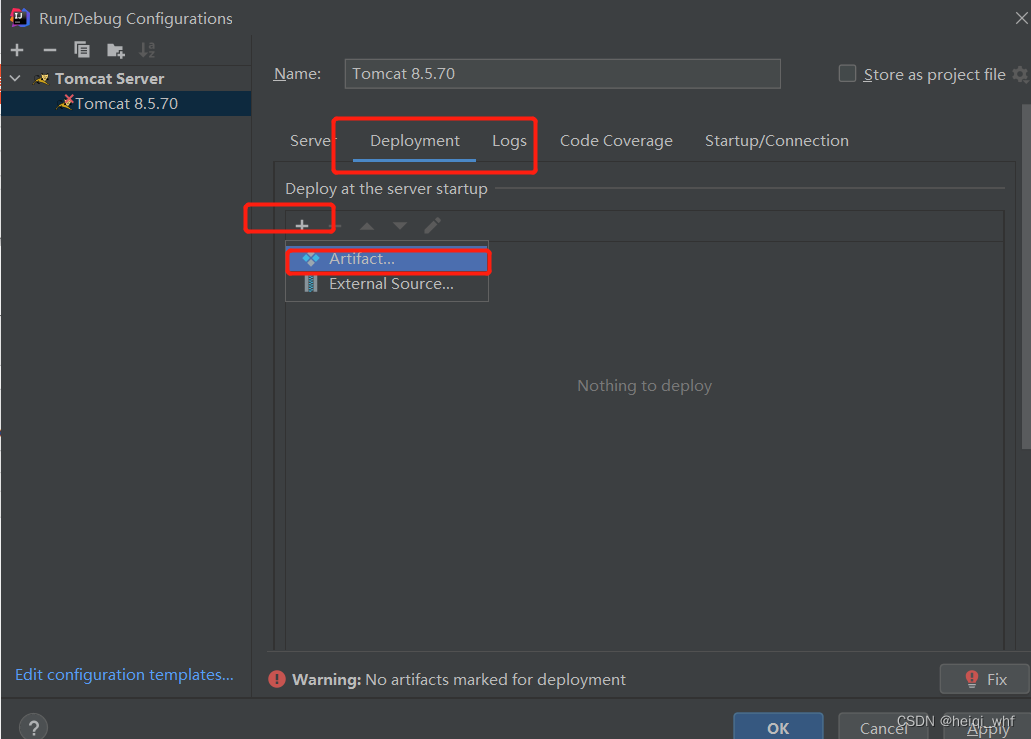Collapse the Tomcat Server tree node
This screenshot has height=739, width=1031.
(16, 78)
